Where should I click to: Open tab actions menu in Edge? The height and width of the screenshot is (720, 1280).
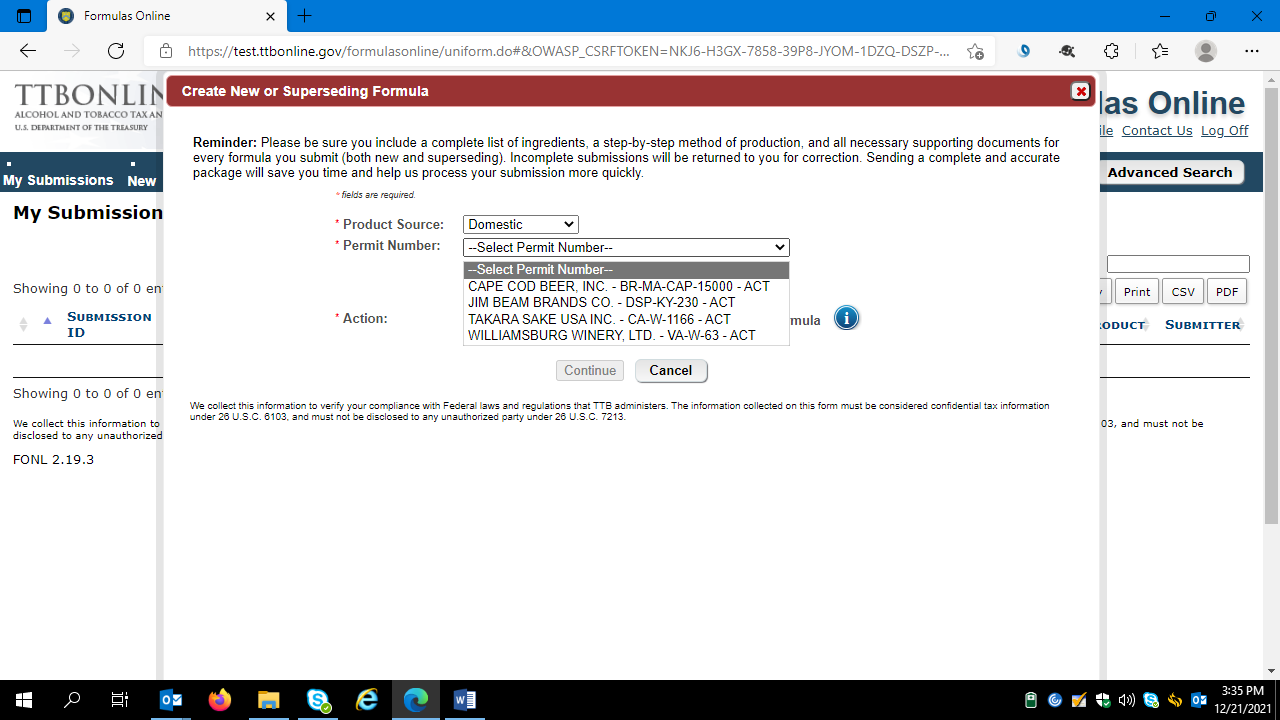tap(25, 16)
